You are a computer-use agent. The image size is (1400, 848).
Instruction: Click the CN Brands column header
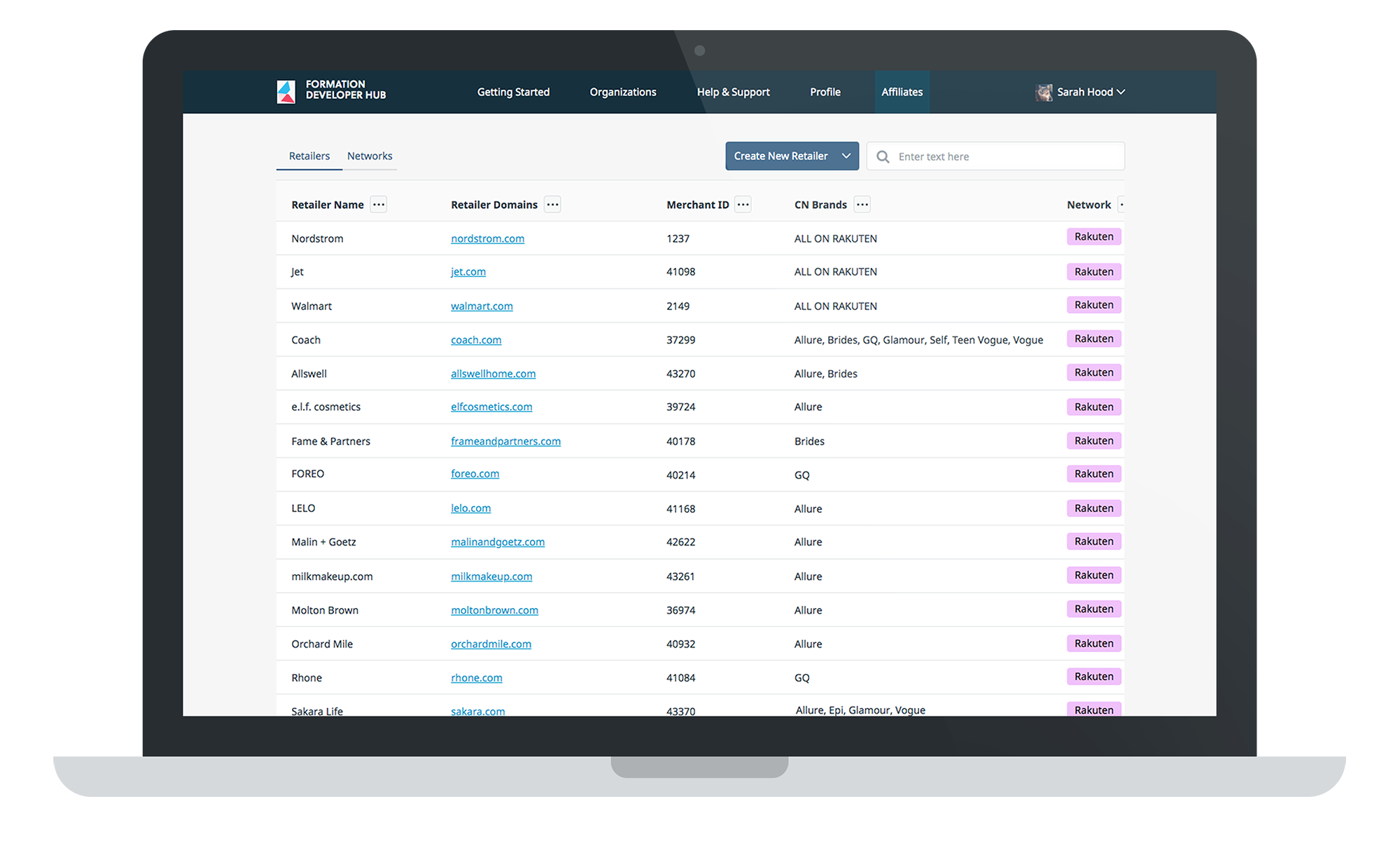tap(820, 204)
